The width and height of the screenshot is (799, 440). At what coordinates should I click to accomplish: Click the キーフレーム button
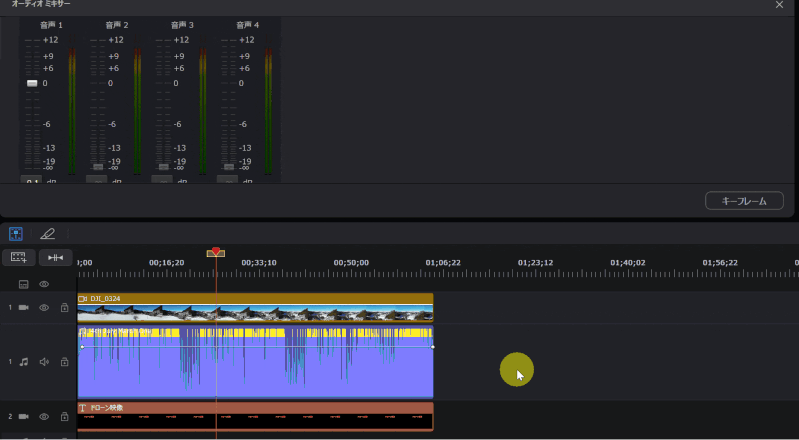point(744,201)
